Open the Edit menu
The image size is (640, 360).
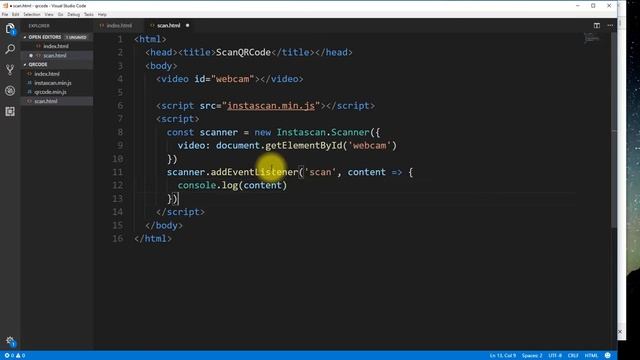16,14
